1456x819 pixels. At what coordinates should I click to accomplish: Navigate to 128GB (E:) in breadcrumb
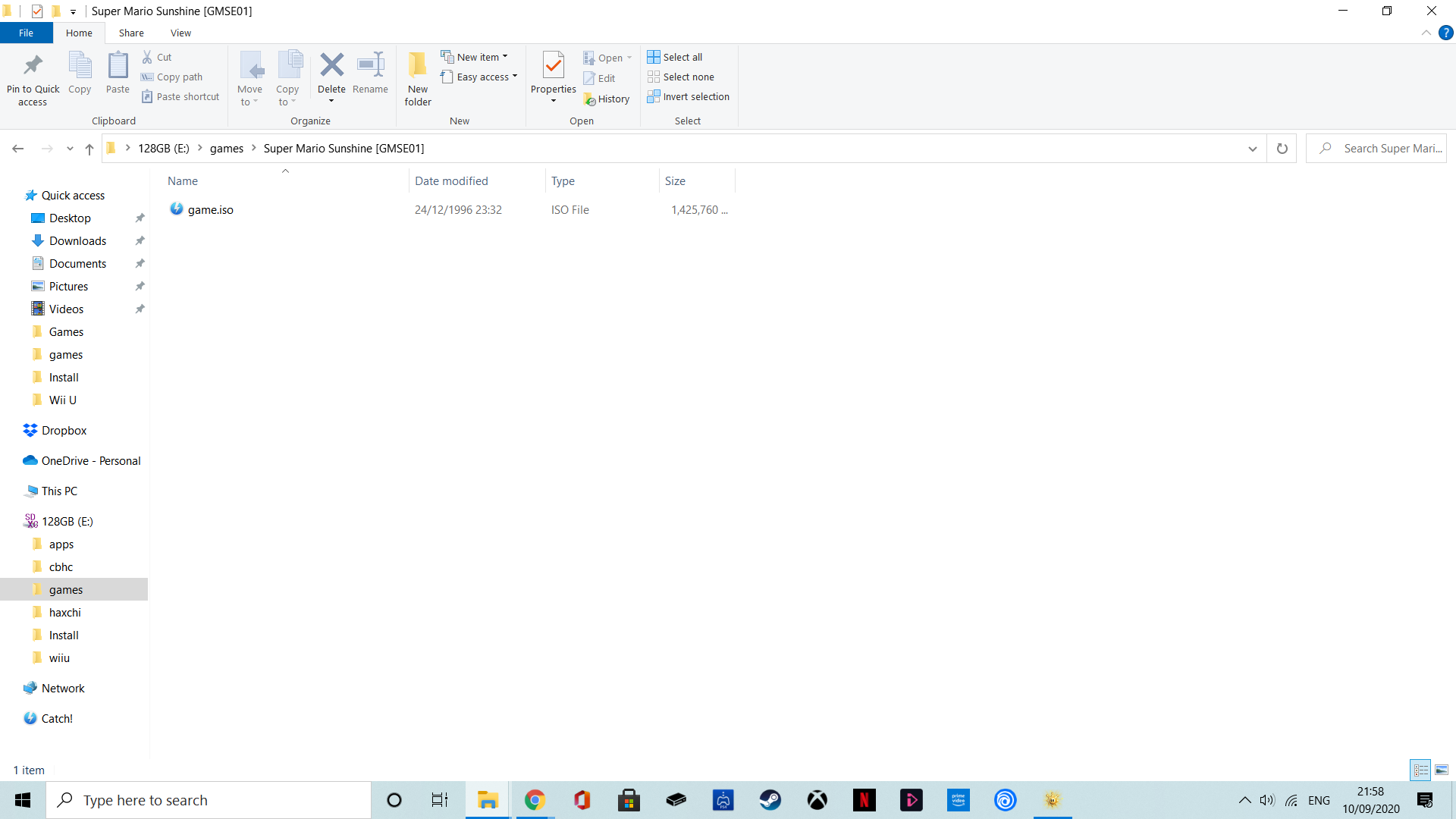[x=164, y=149]
